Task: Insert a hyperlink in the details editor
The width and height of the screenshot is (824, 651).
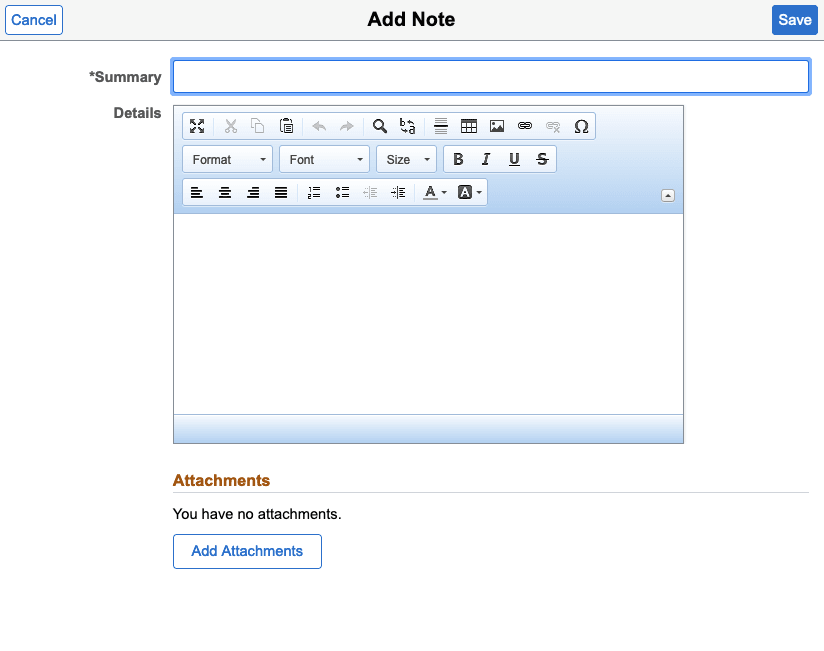Action: point(525,126)
